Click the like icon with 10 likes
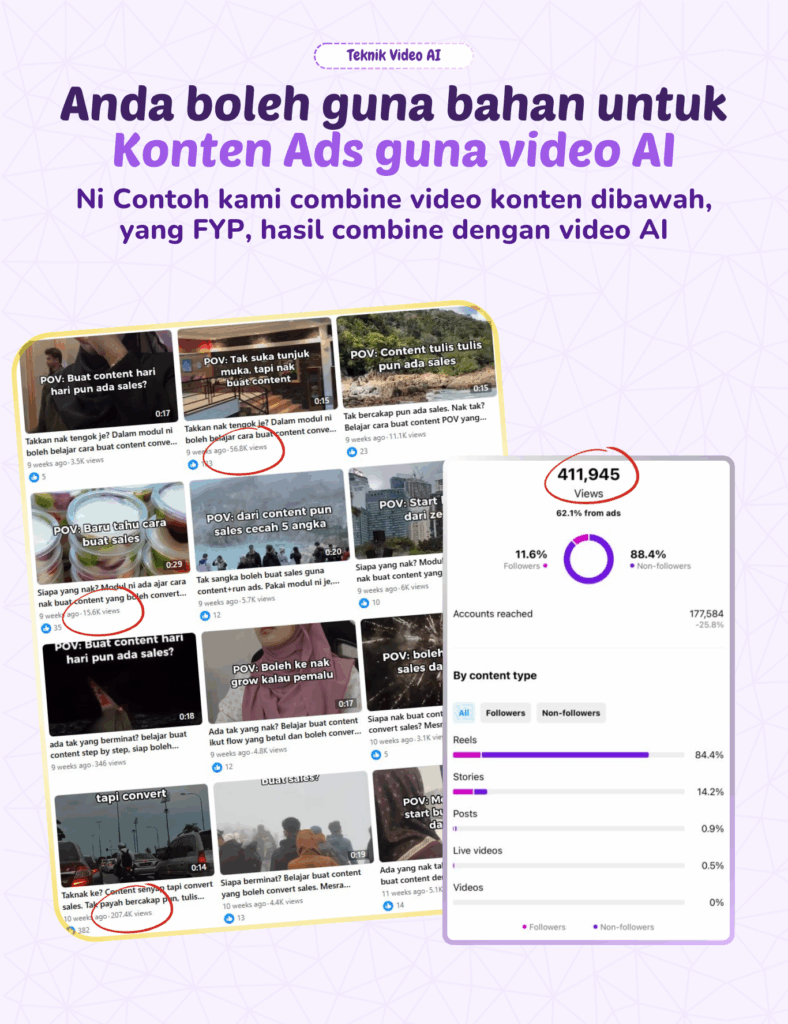The height and width of the screenshot is (1024, 788). [x=363, y=603]
